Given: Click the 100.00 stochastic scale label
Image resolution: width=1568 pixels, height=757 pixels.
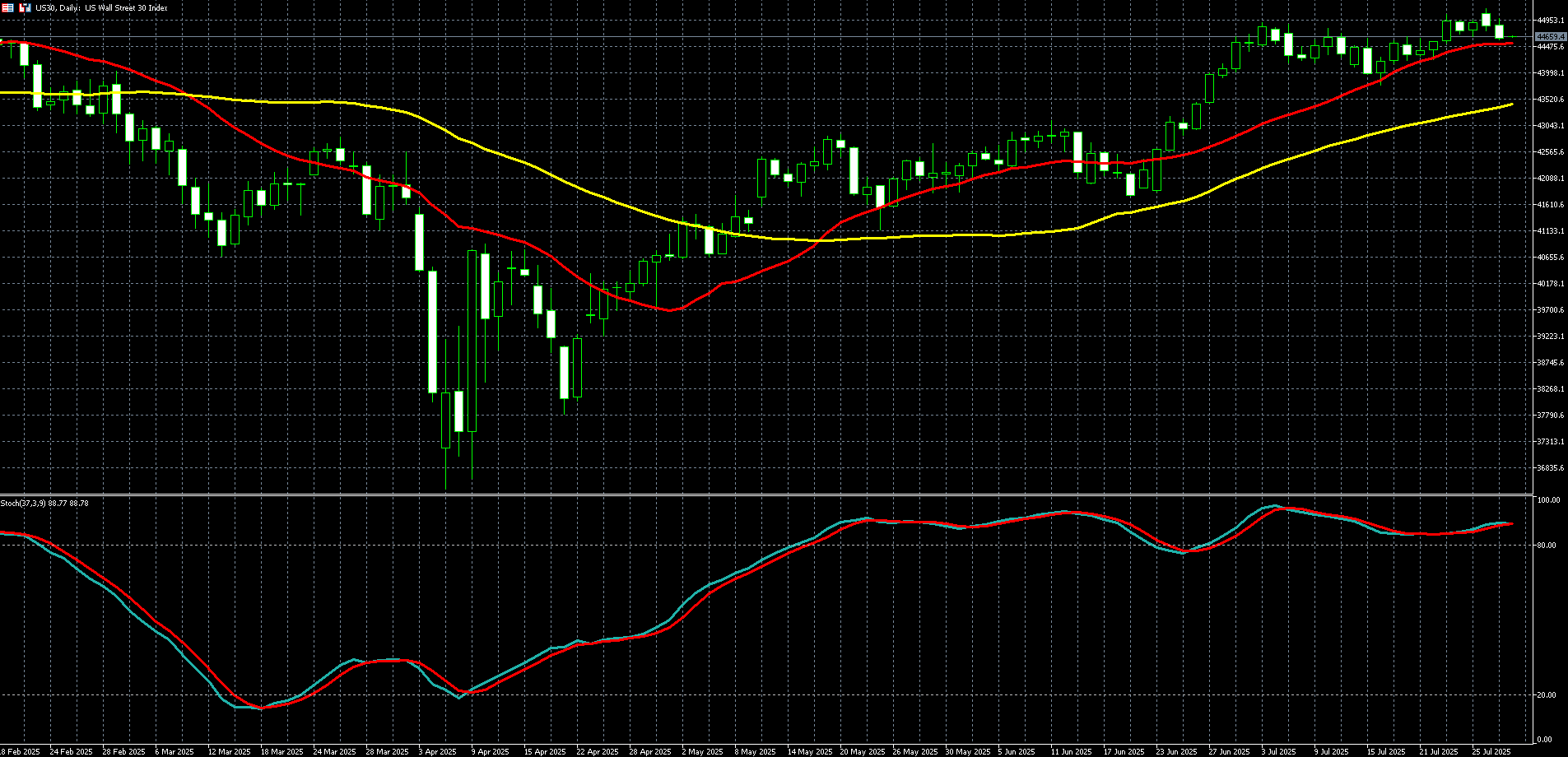Looking at the screenshot, I should (1547, 500).
